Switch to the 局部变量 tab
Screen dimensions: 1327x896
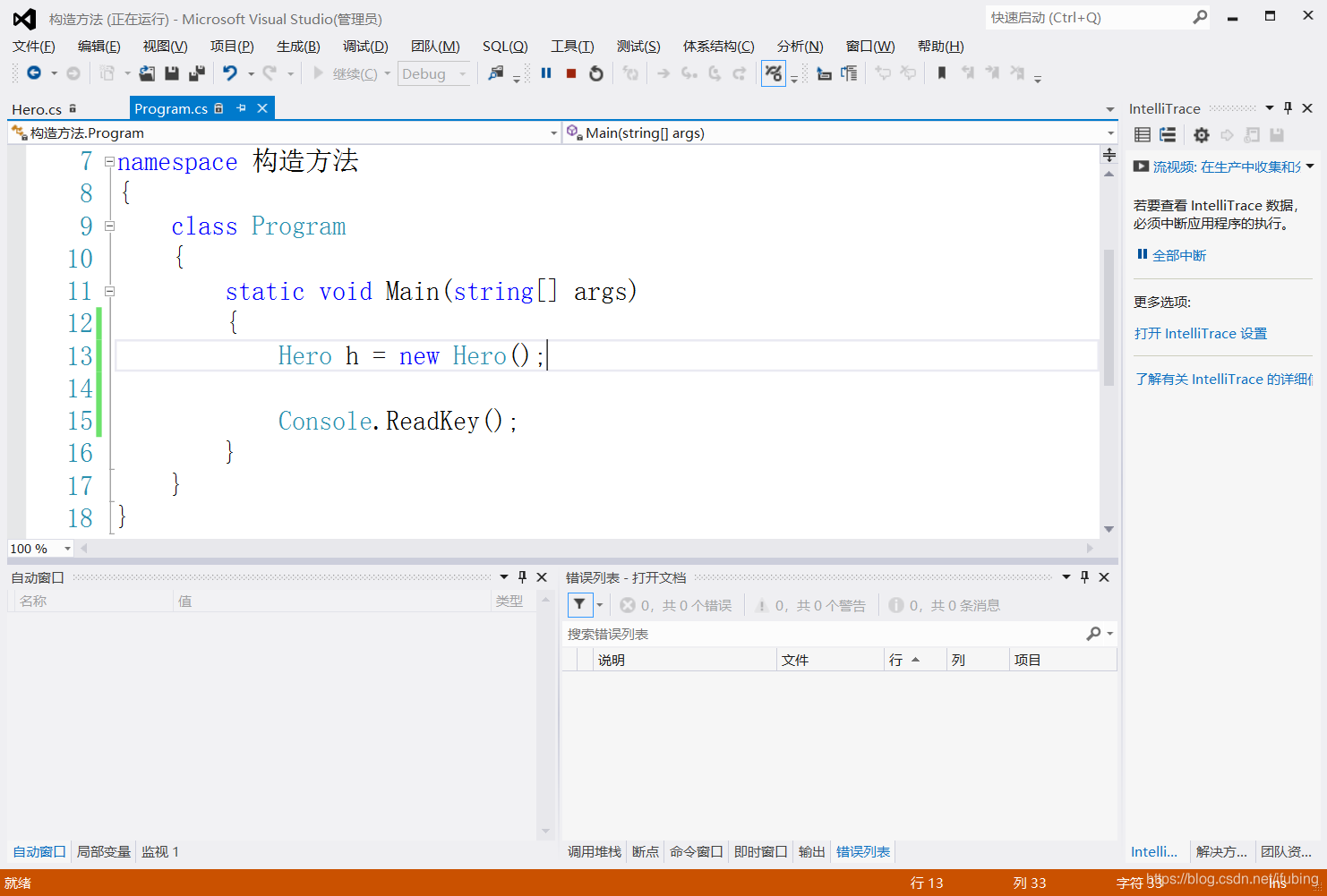104,852
